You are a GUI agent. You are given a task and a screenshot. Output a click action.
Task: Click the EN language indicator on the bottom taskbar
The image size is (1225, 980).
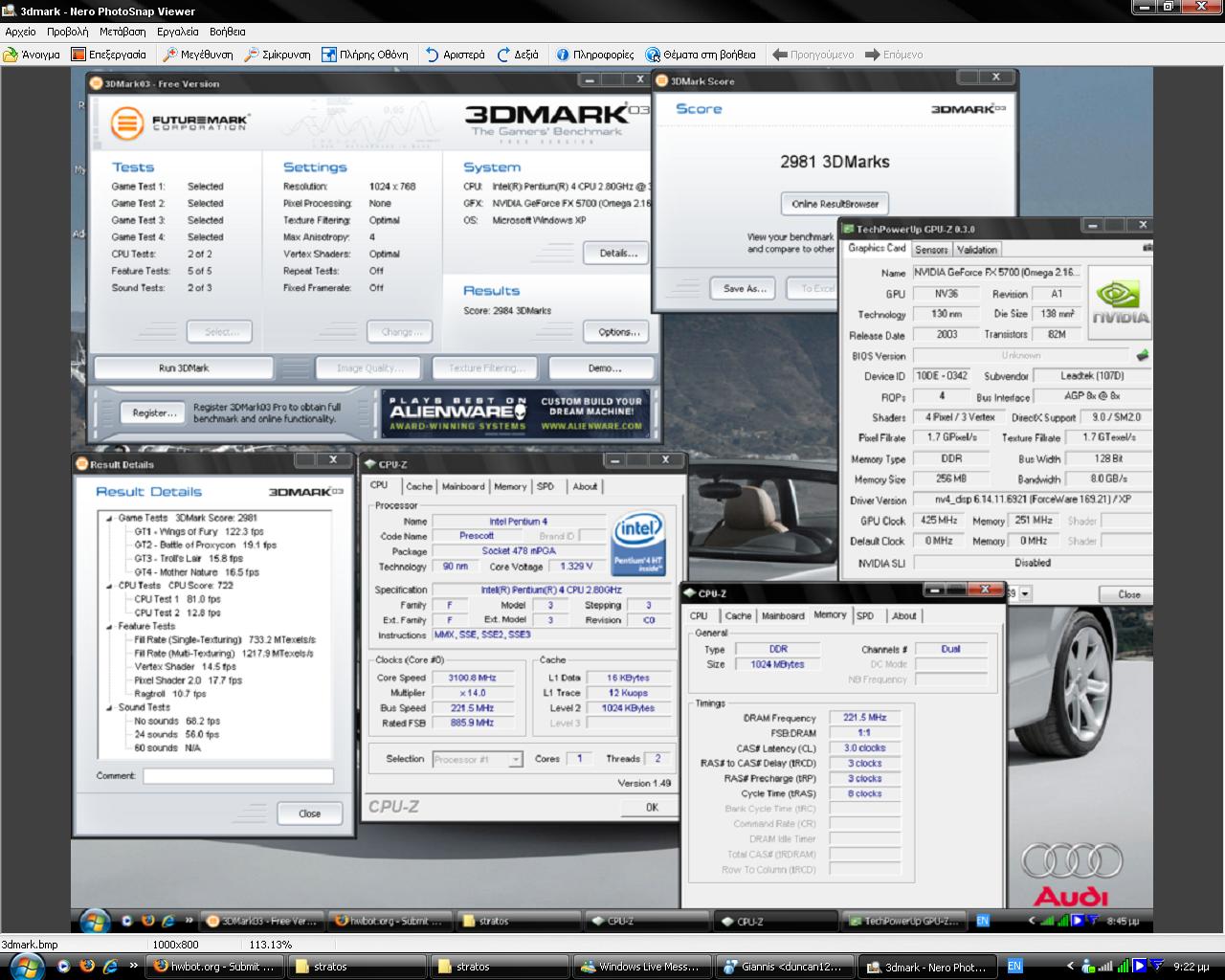point(1014,967)
